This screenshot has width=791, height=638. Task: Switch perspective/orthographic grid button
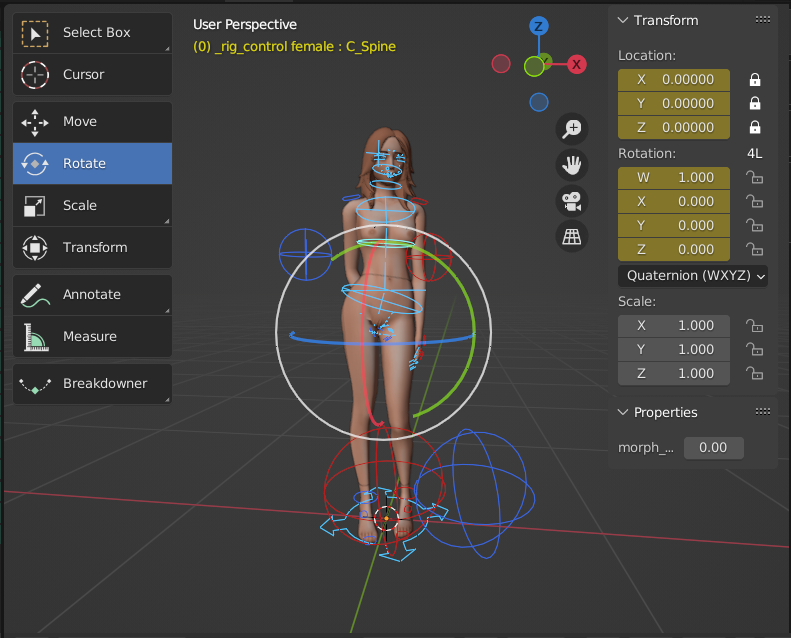coord(572,236)
